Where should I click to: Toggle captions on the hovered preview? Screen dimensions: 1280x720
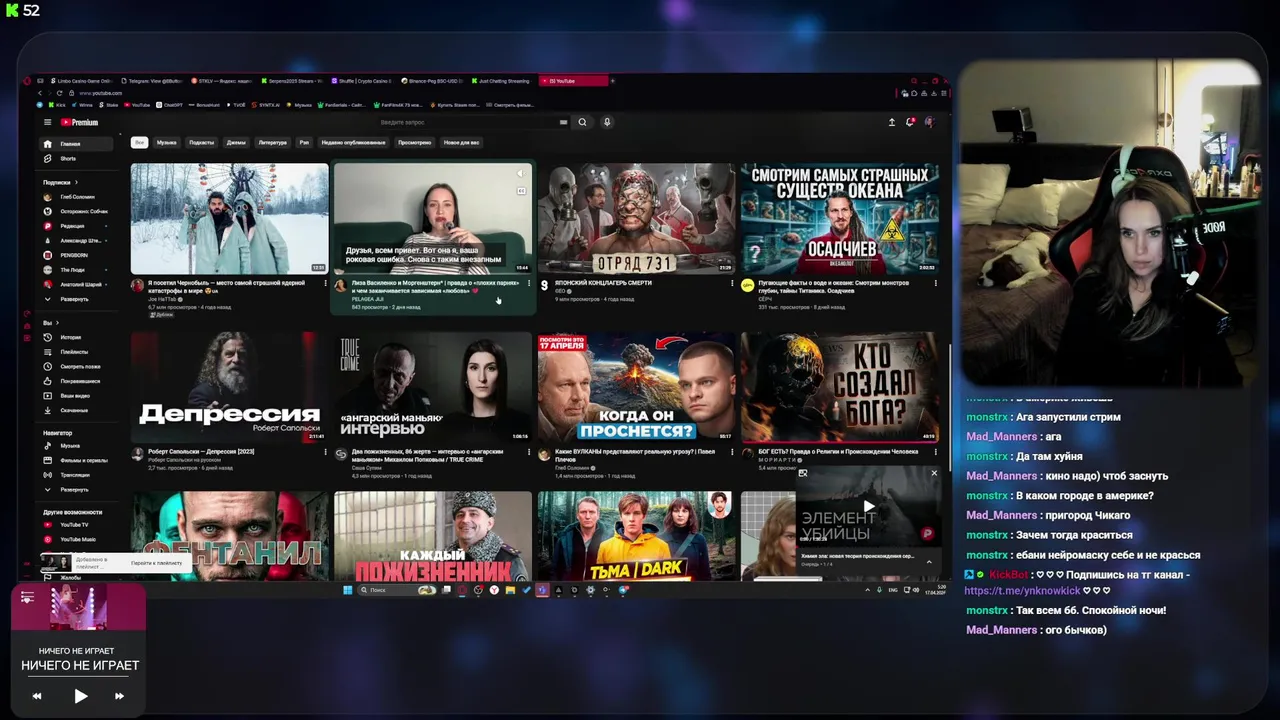point(521,190)
